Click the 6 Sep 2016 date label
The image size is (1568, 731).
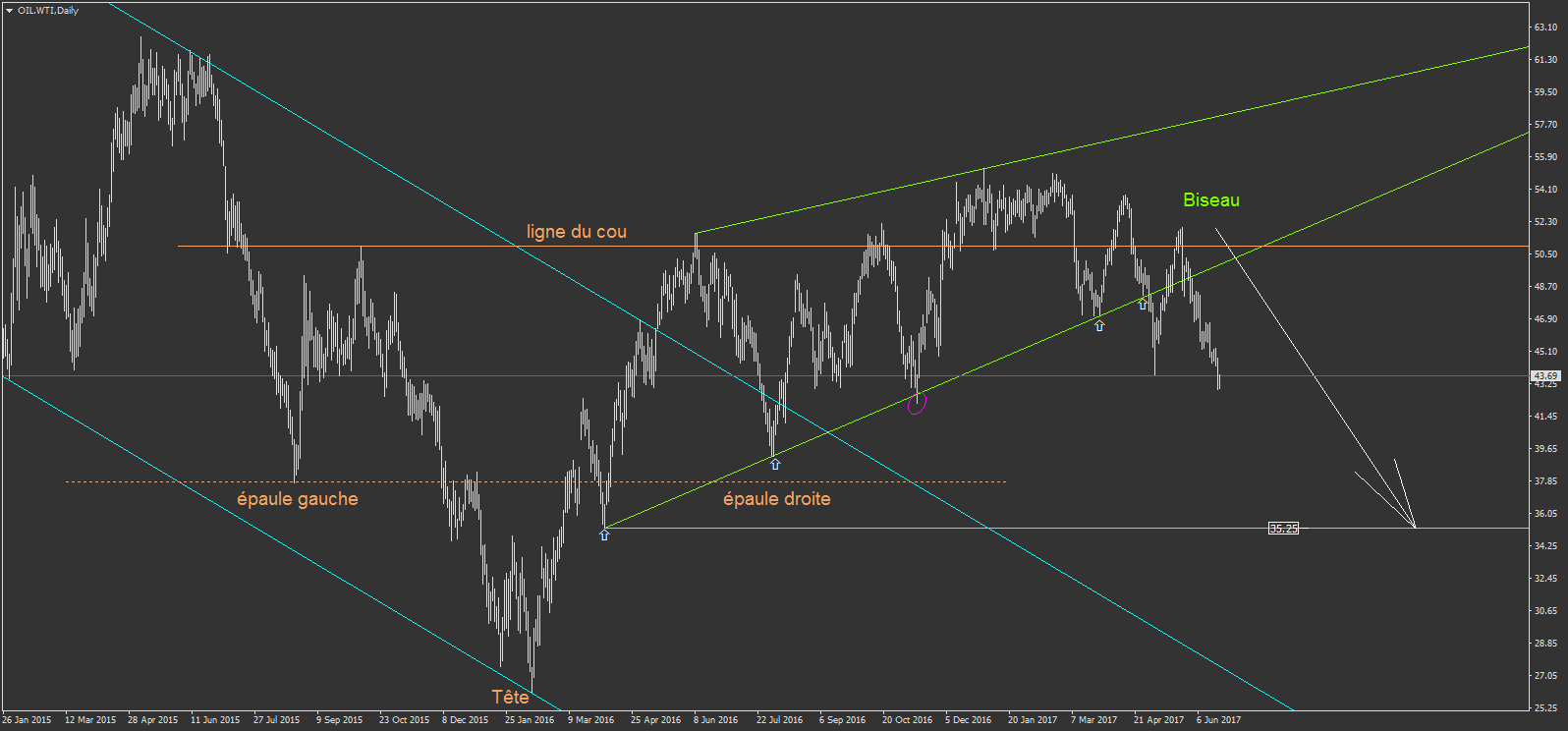(843, 720)
